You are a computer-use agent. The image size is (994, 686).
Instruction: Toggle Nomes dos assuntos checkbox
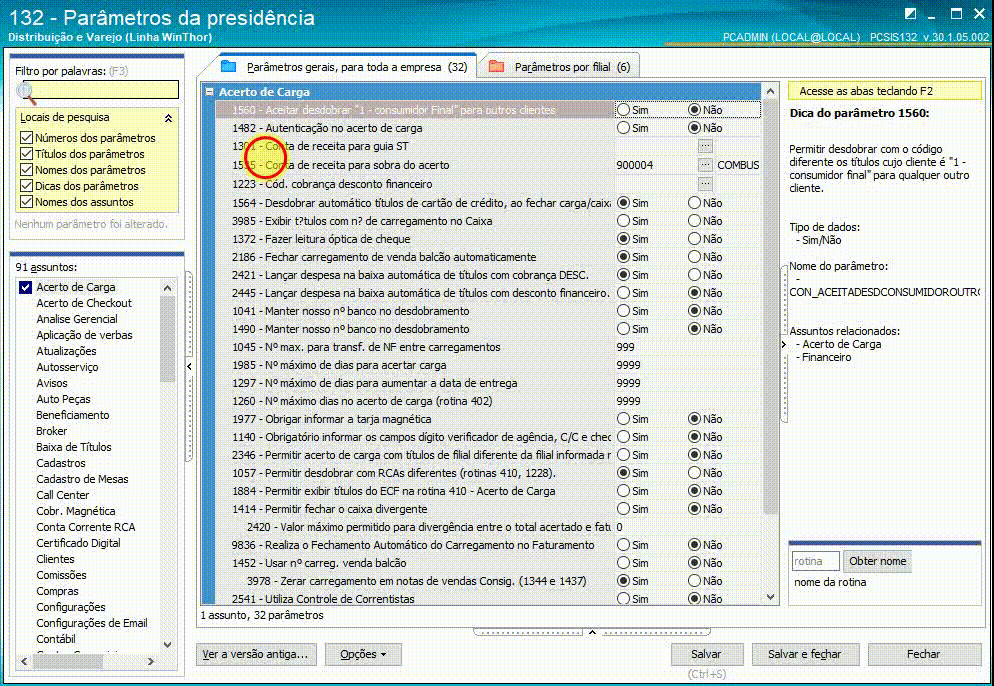26,202
